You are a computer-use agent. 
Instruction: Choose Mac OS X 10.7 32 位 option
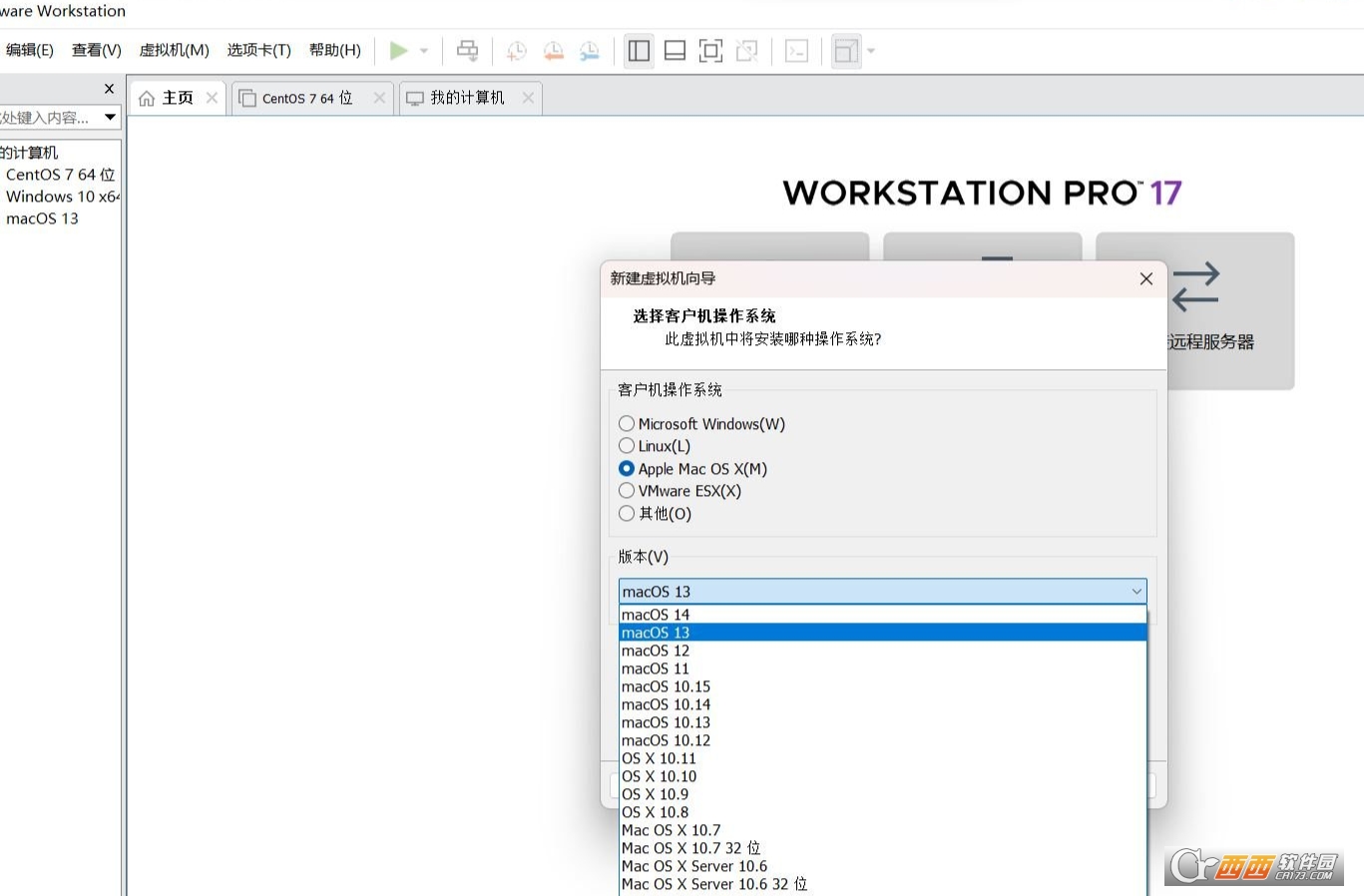click(x=882, y=848)
